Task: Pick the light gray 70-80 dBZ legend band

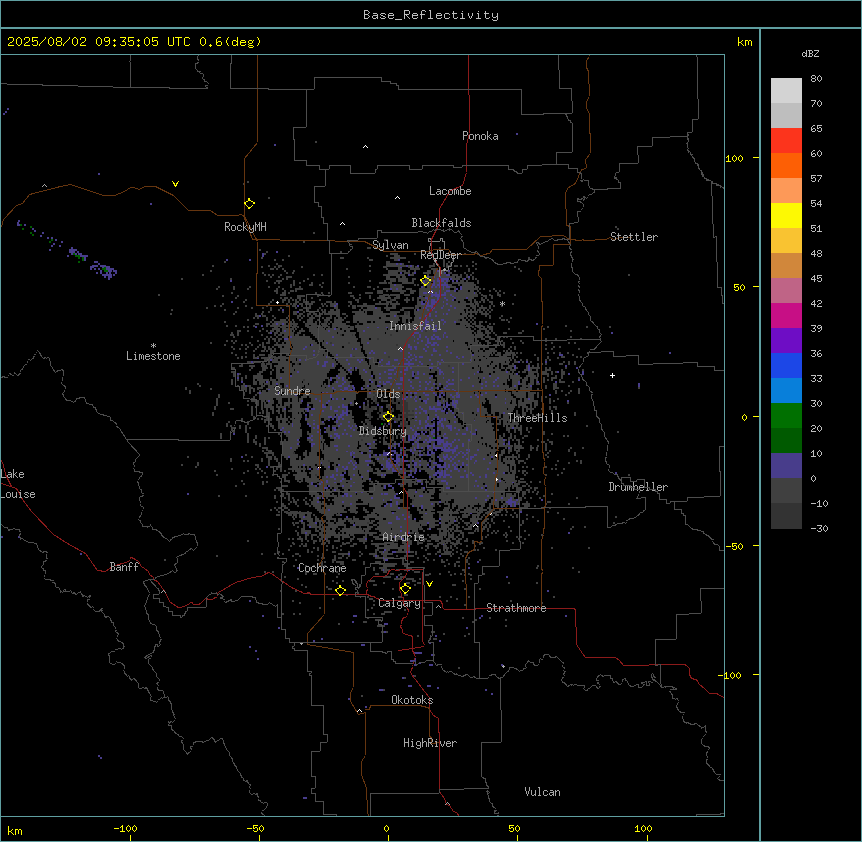Action: click(786, 90)
